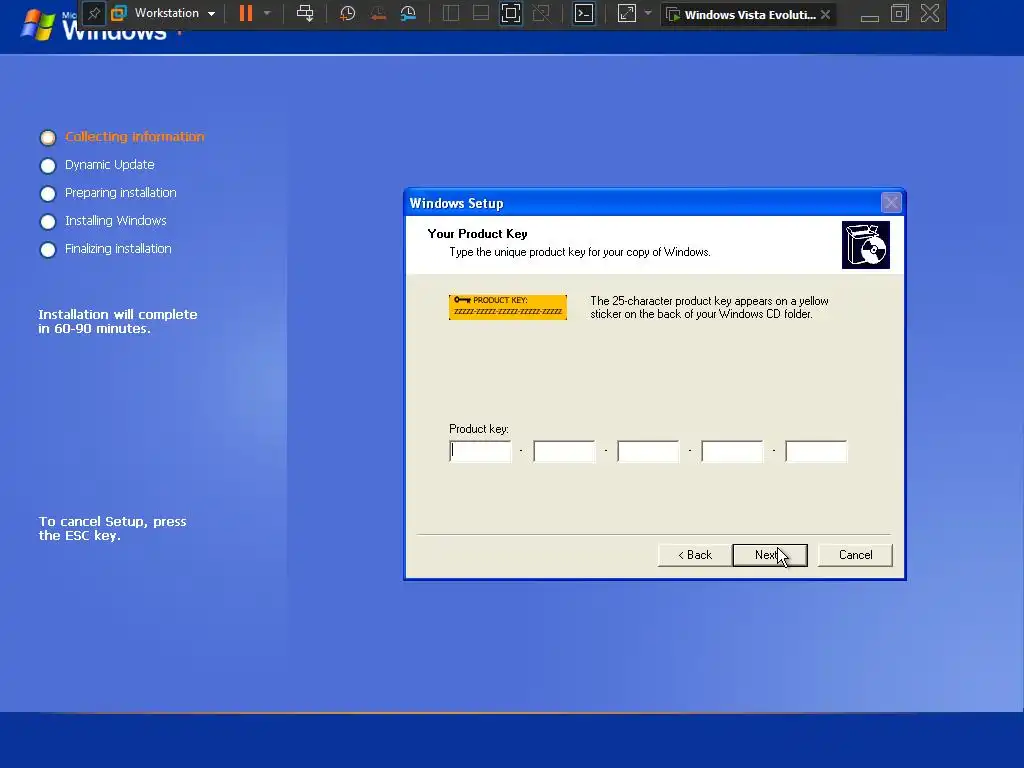The width and height of the screenshot is (1024, 768).
Task: Click the Preparing installation step bullet
Action: coord(48,194)
